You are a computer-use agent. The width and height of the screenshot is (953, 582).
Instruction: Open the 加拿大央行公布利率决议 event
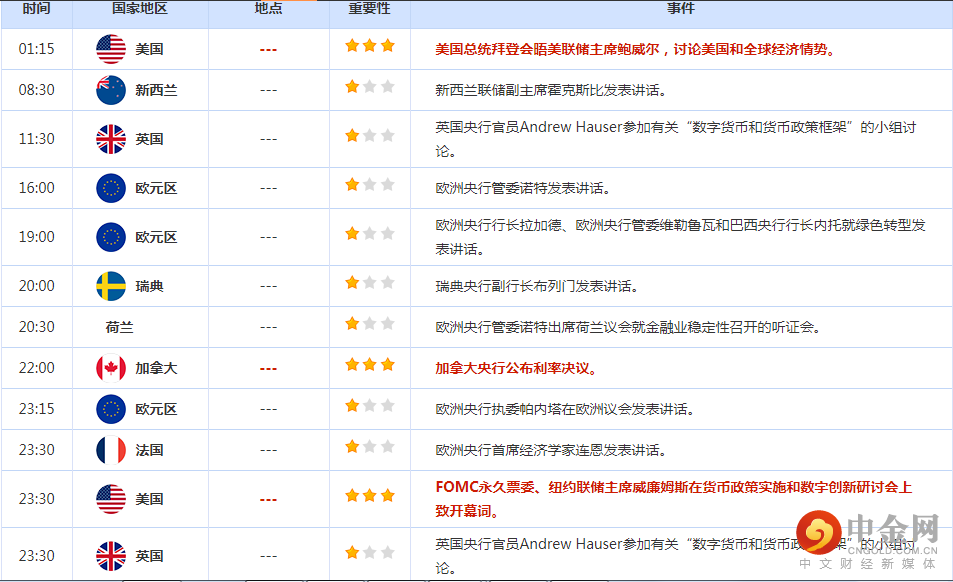point(516,368)
